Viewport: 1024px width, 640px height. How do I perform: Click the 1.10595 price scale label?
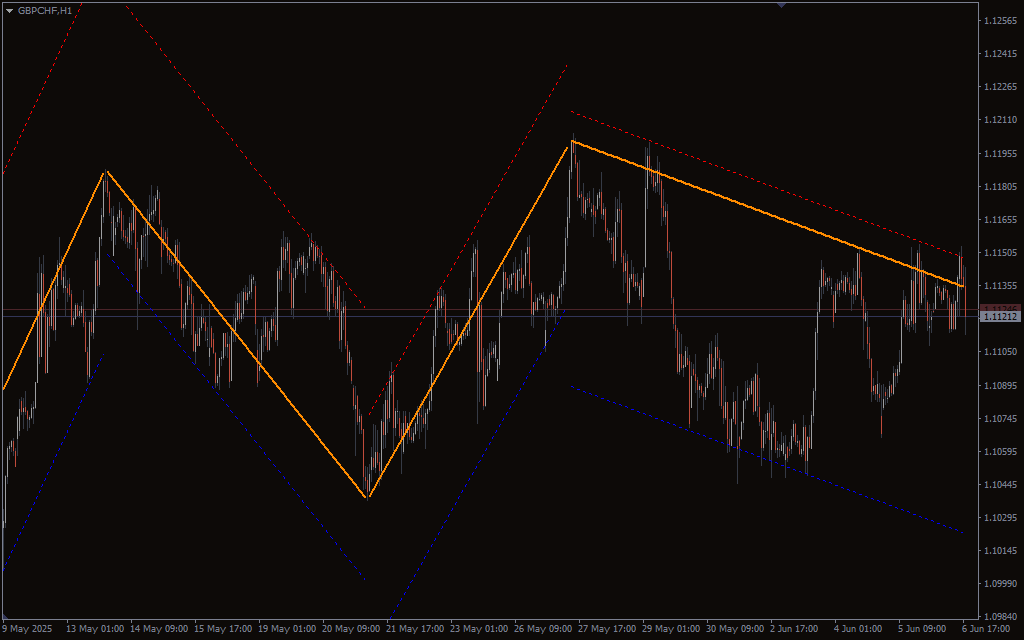pyautogui.click(x=1000, y=451)
